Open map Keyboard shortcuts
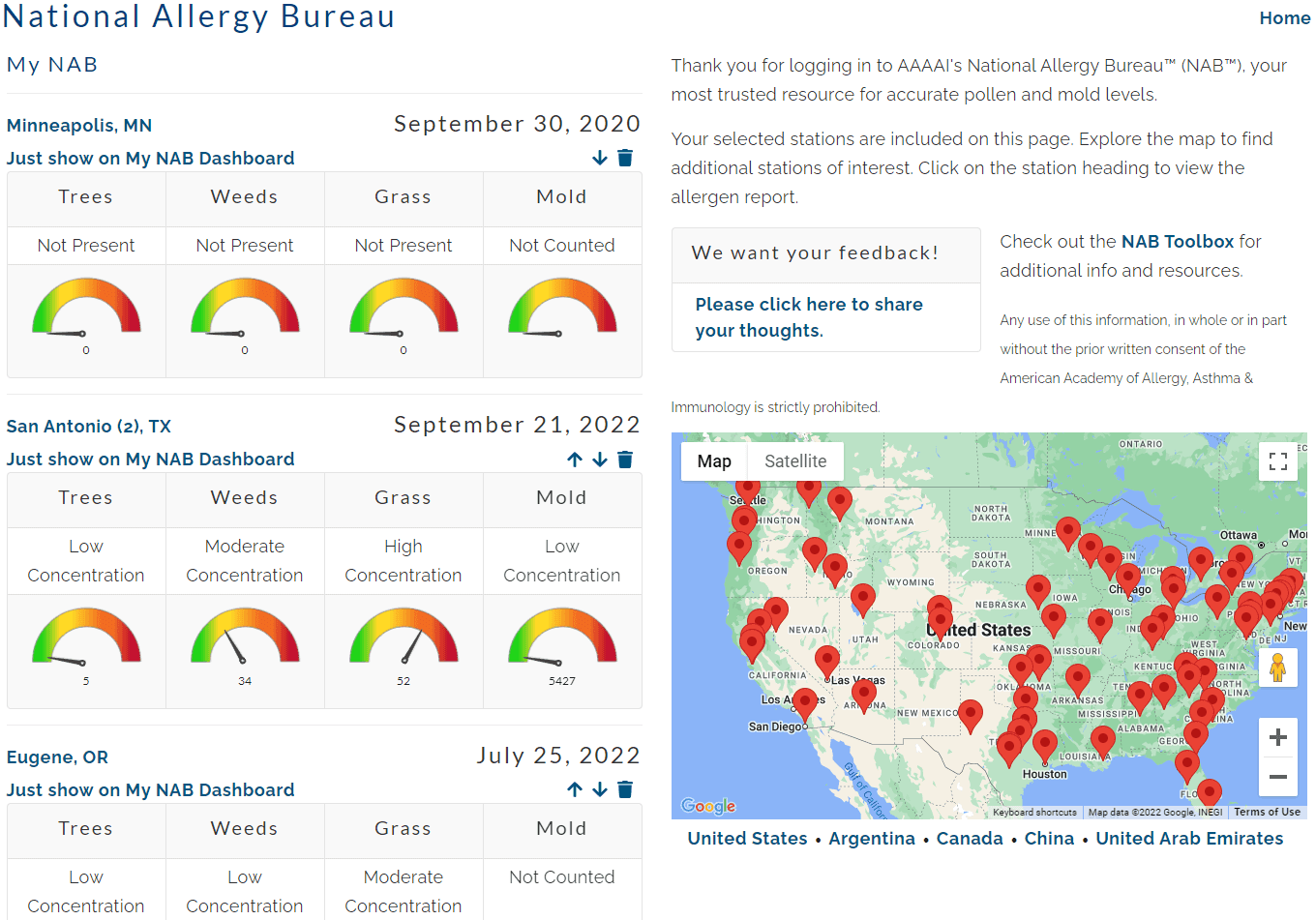The image size is (1316, 920). [x=1034, y=813]
